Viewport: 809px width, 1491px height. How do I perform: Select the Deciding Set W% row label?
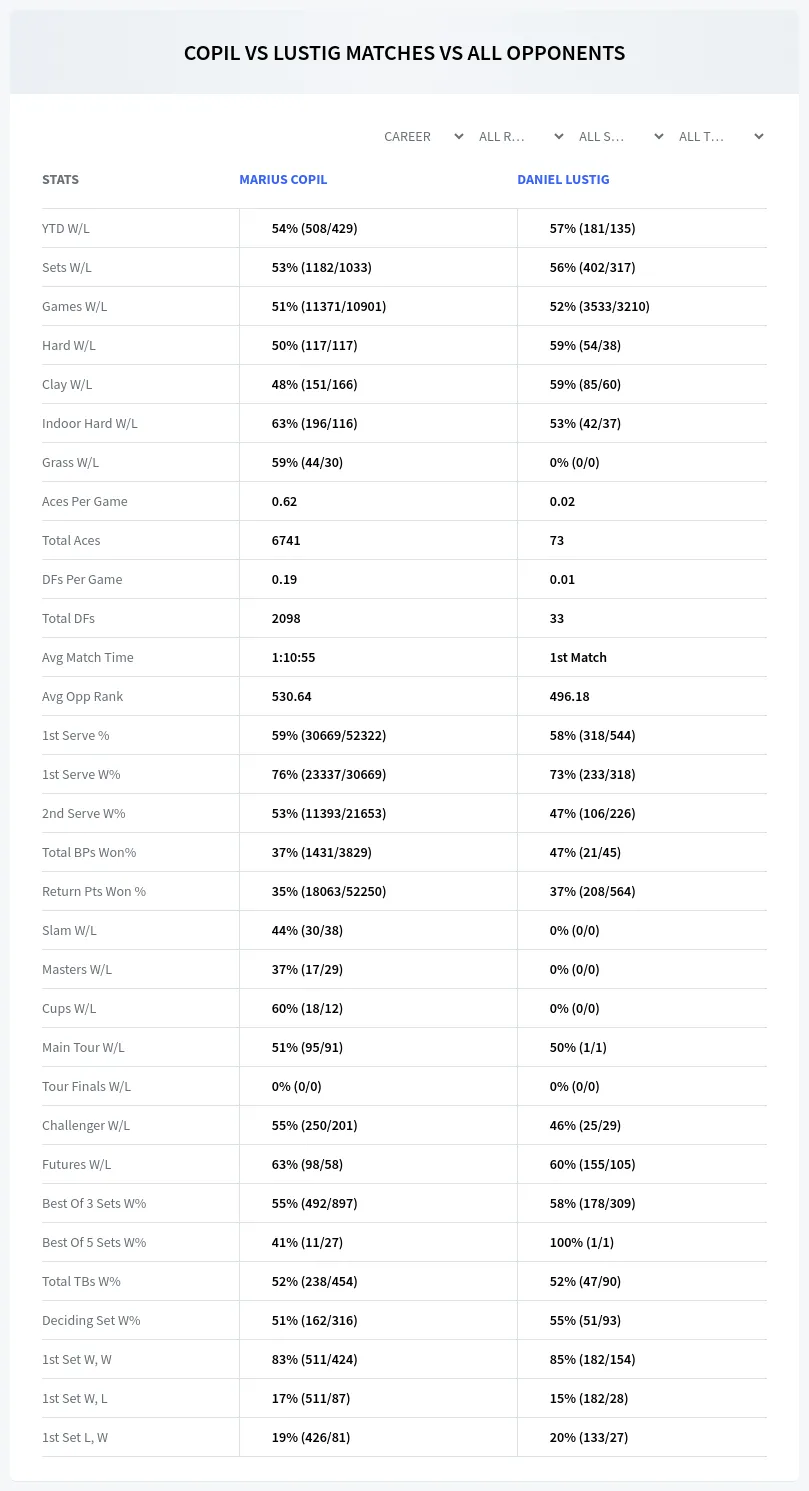[x=91, y=1320]
